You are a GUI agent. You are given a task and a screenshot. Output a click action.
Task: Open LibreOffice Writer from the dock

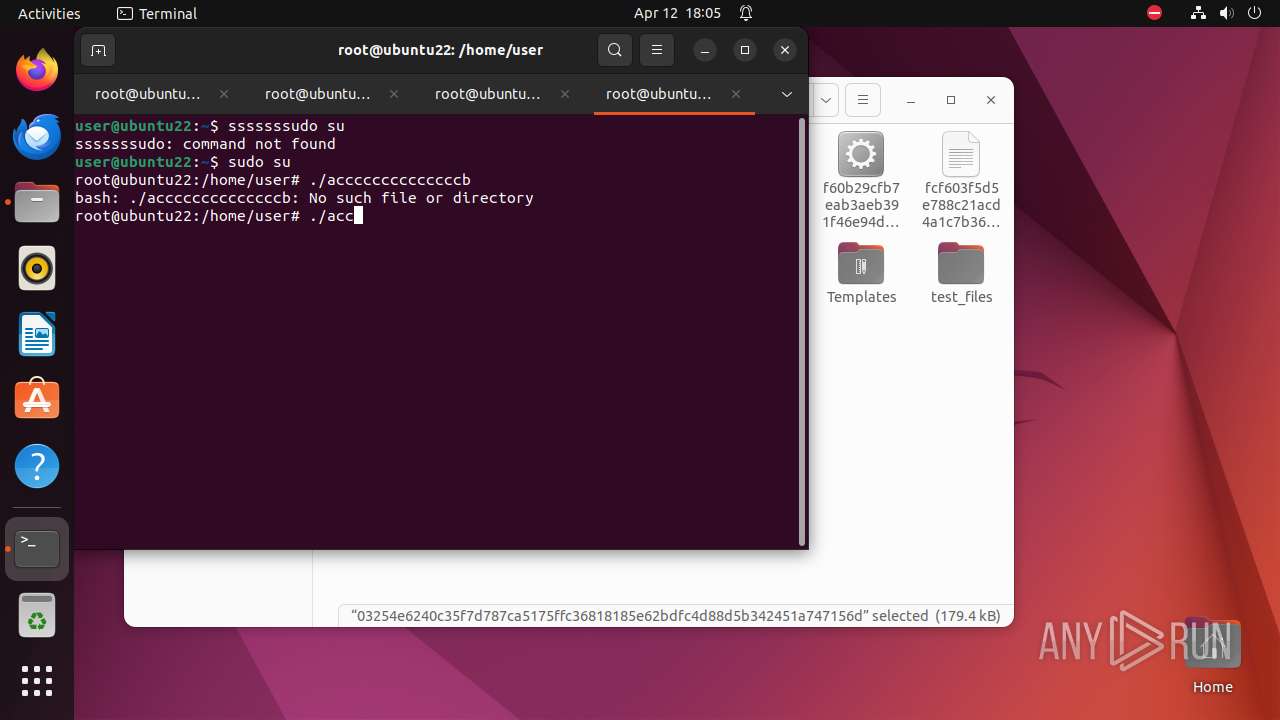(37, 334)
